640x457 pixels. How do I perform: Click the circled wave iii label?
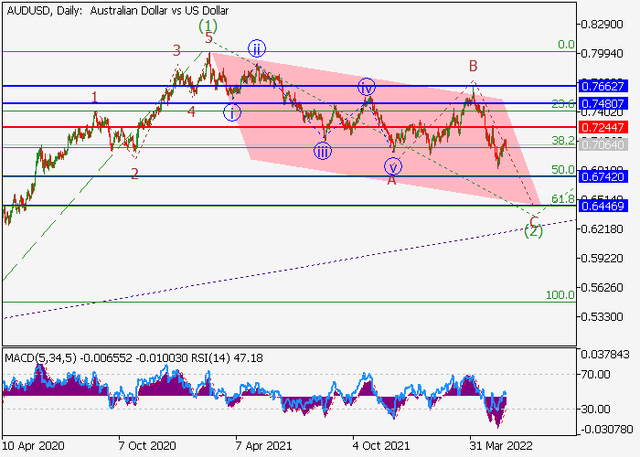[323, 151]
